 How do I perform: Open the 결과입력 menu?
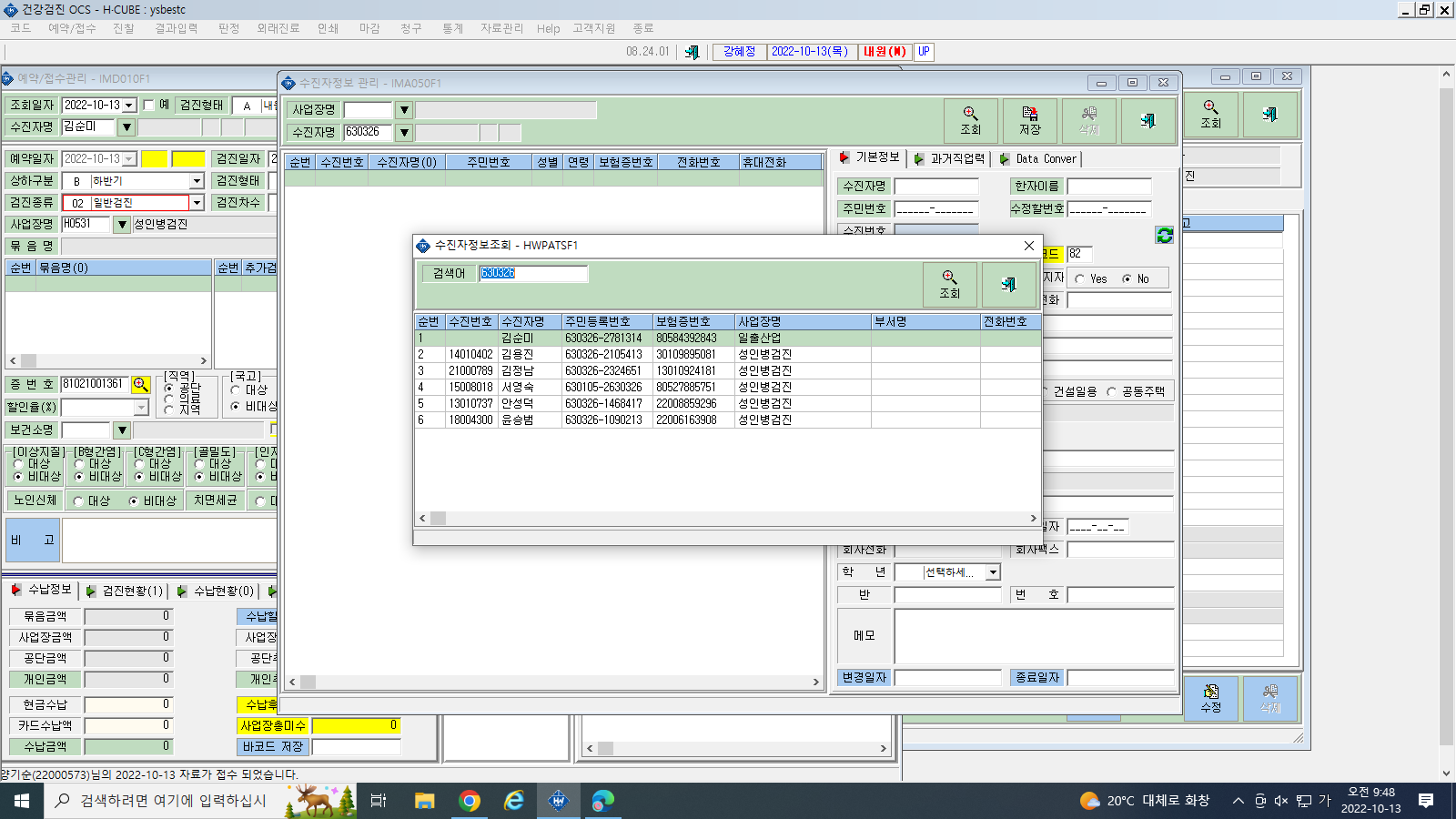click(x=177, y=28)
